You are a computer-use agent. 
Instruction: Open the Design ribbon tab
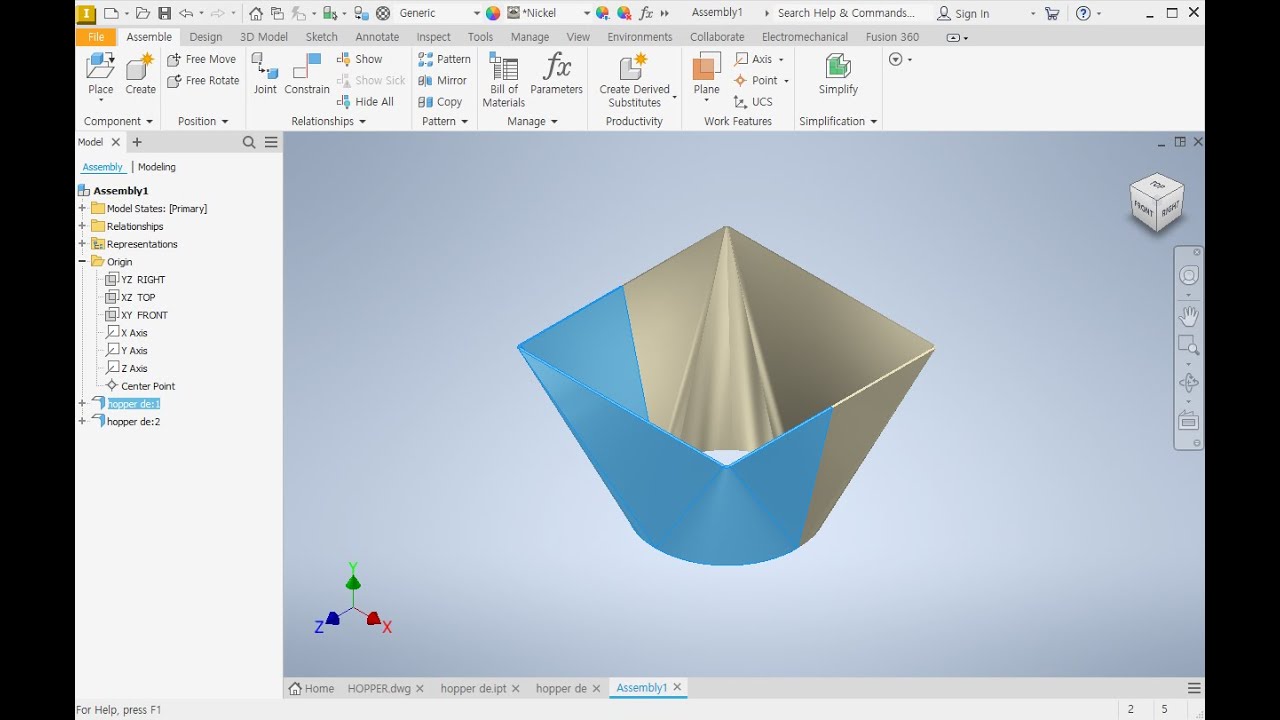[x=206, y=37]
